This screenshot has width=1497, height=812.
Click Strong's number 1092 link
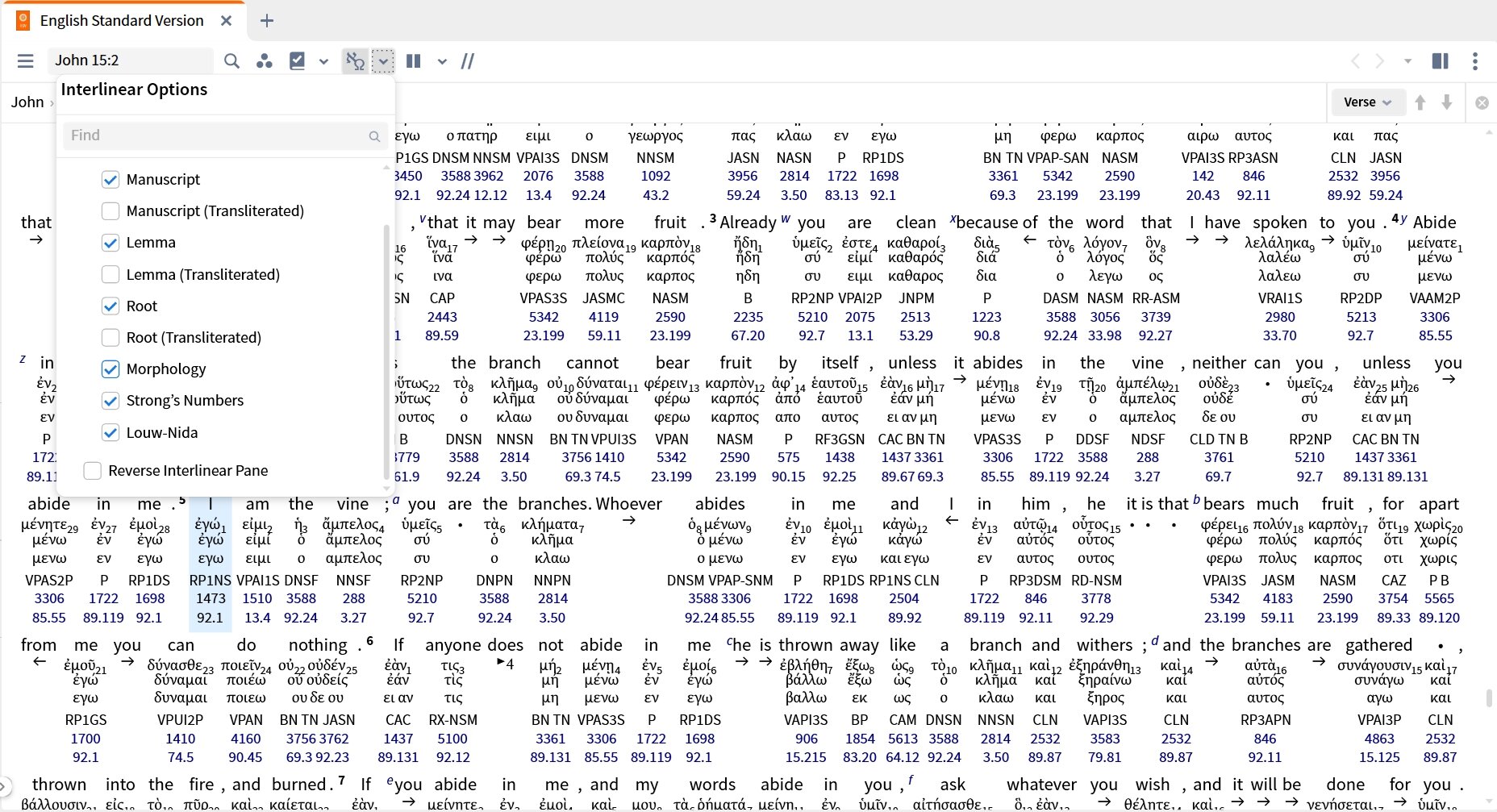[x=656, y=177]
